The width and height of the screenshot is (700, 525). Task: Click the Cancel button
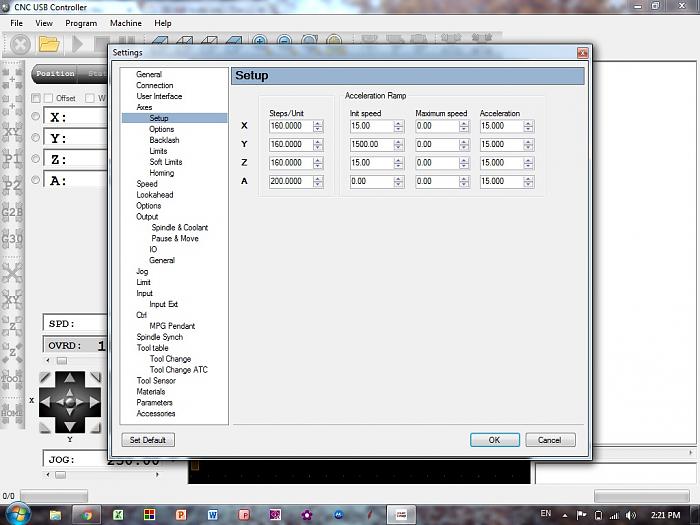(550, 440)
